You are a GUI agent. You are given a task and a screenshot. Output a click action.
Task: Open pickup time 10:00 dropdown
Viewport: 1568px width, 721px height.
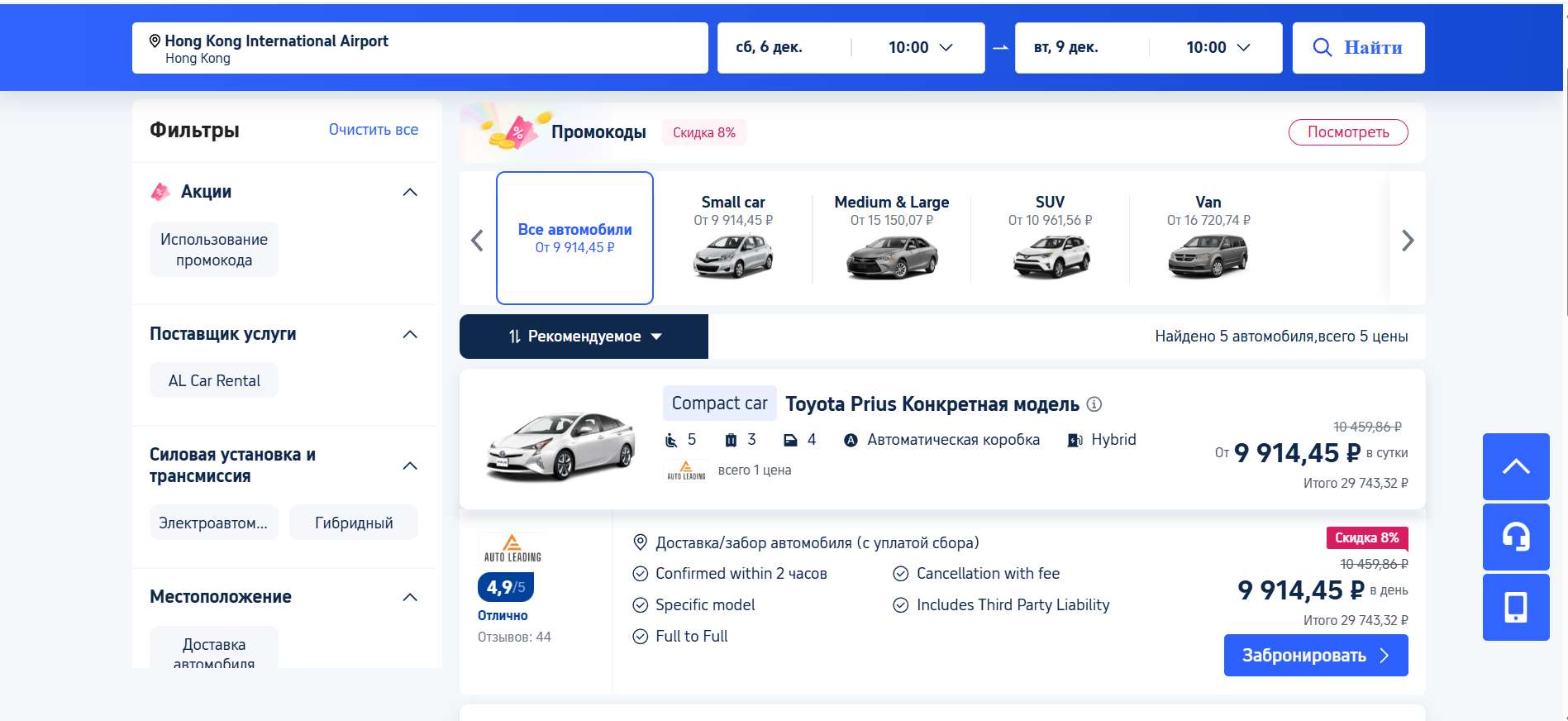(919, 48)
